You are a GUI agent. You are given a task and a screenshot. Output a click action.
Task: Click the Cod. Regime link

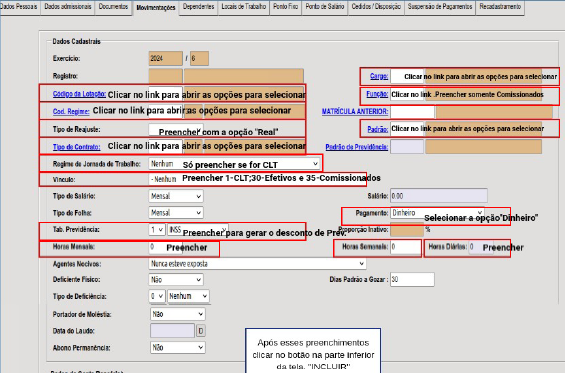[71, 111]
